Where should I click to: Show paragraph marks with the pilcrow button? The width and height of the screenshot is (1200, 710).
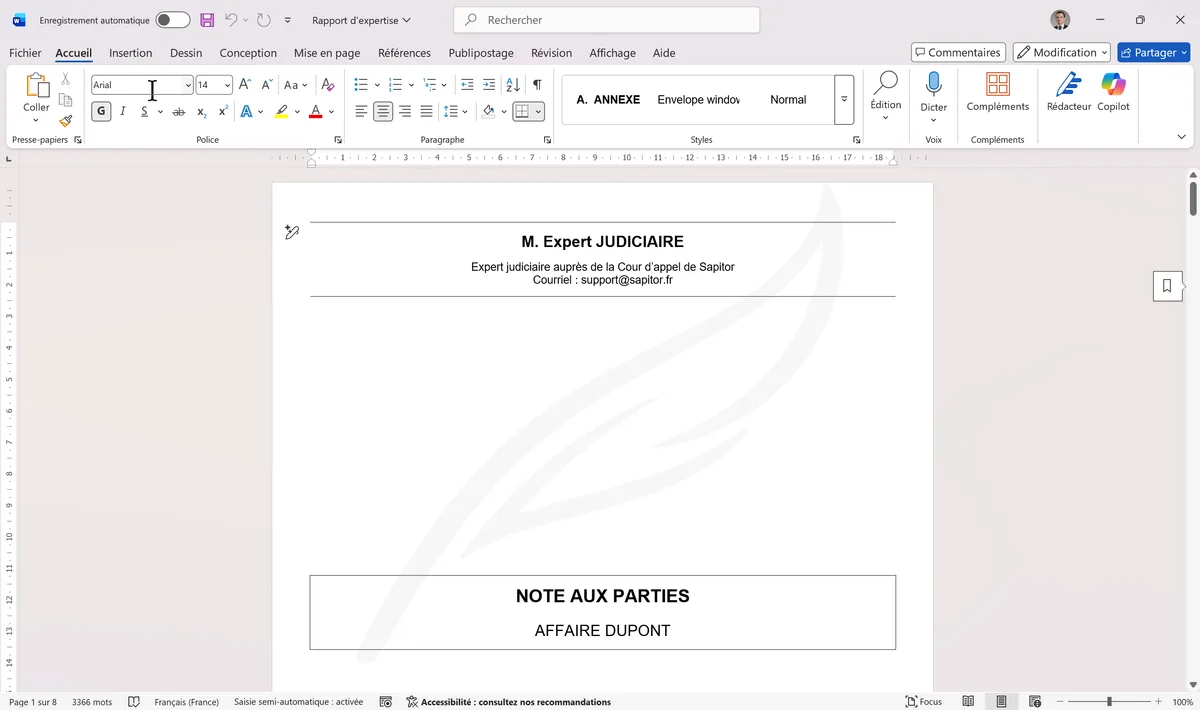tap(537, 84)
